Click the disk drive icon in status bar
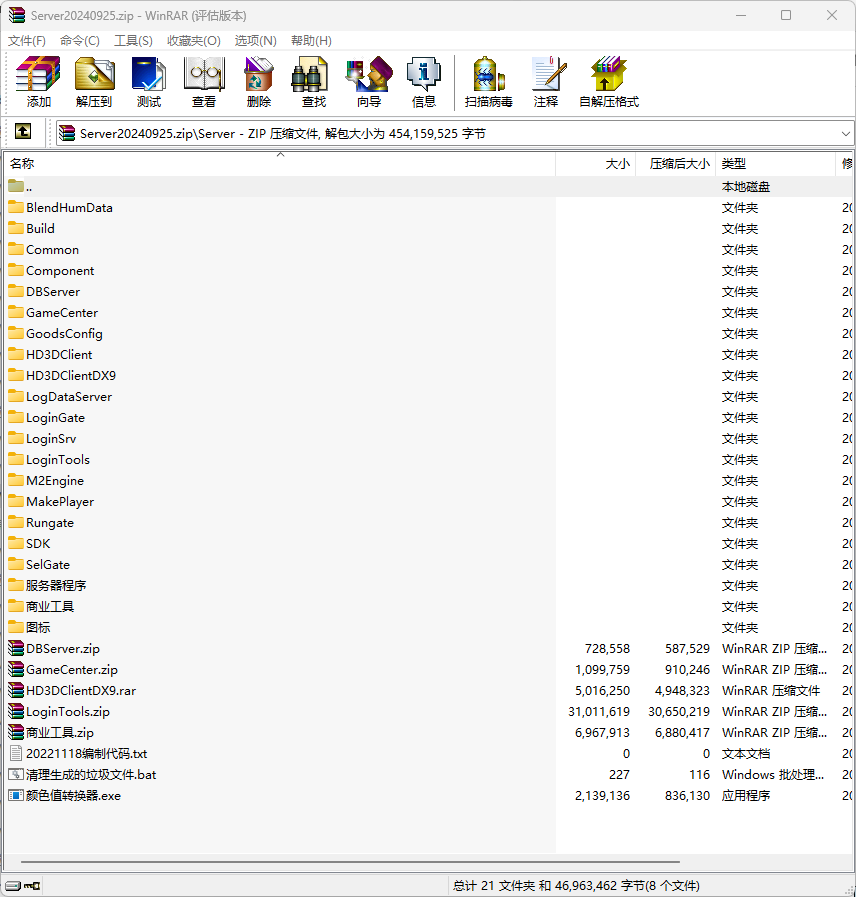 point(13,886)
